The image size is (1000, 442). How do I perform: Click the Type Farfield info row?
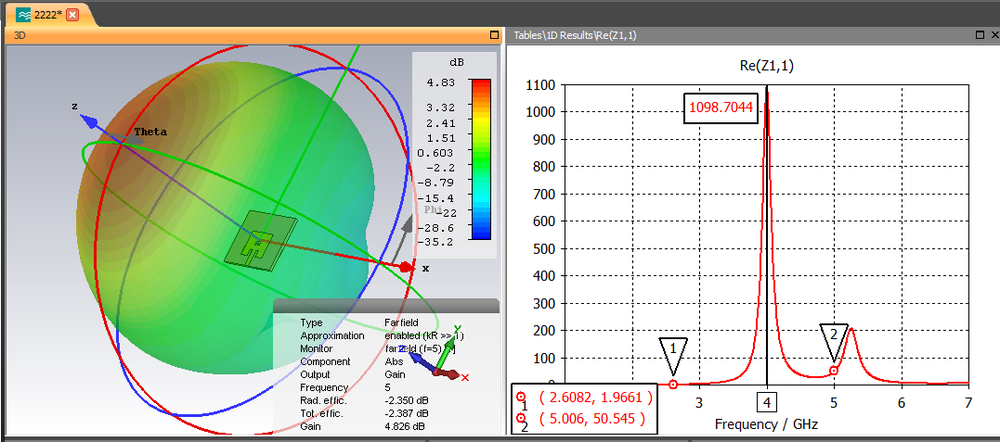[360, 323]
